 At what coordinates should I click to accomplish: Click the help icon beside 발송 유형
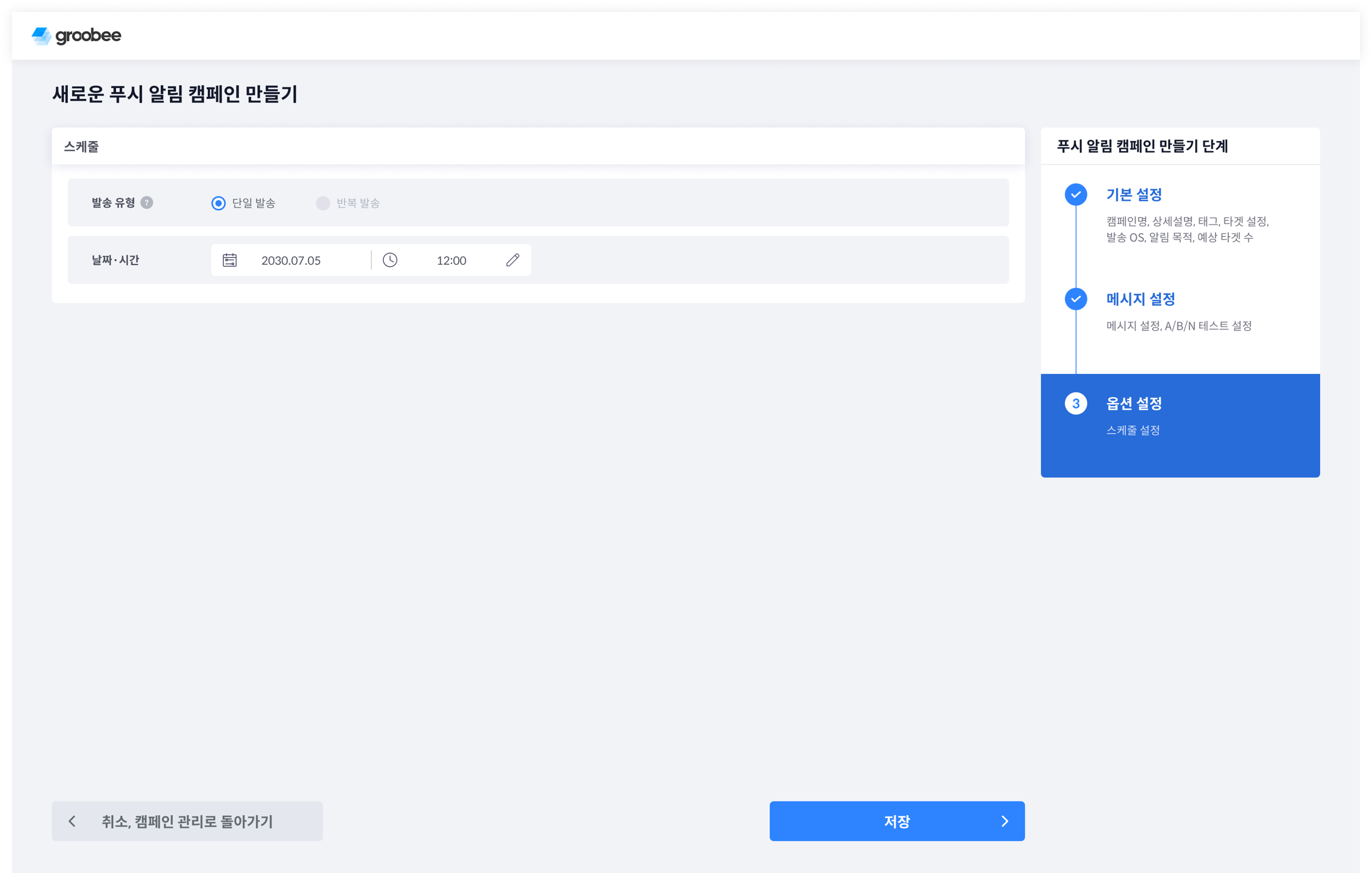tap(146, 202)
